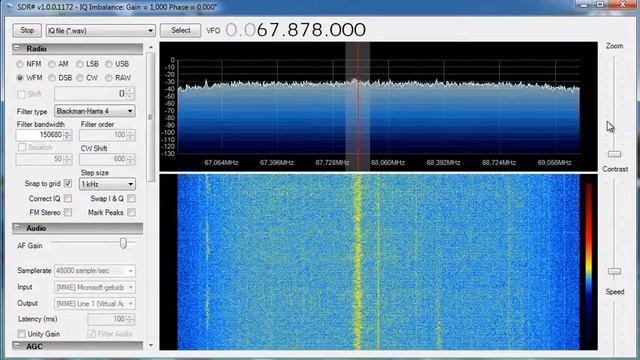Click the 67,396MHz frequency label
Viewport: 640px width, 360px height.
tap(277, 162)
